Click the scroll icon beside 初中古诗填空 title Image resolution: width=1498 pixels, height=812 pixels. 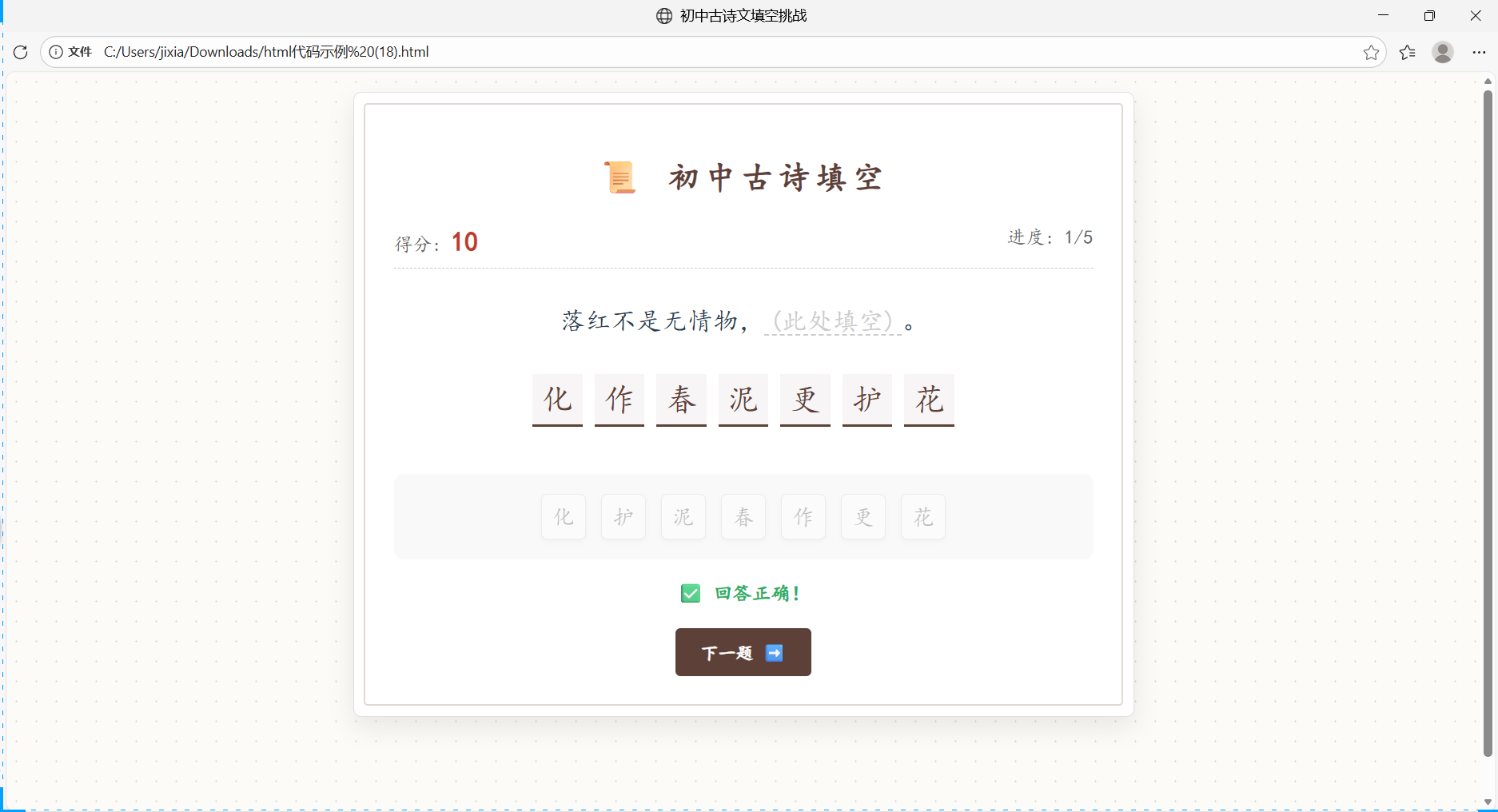click(620, 177)
